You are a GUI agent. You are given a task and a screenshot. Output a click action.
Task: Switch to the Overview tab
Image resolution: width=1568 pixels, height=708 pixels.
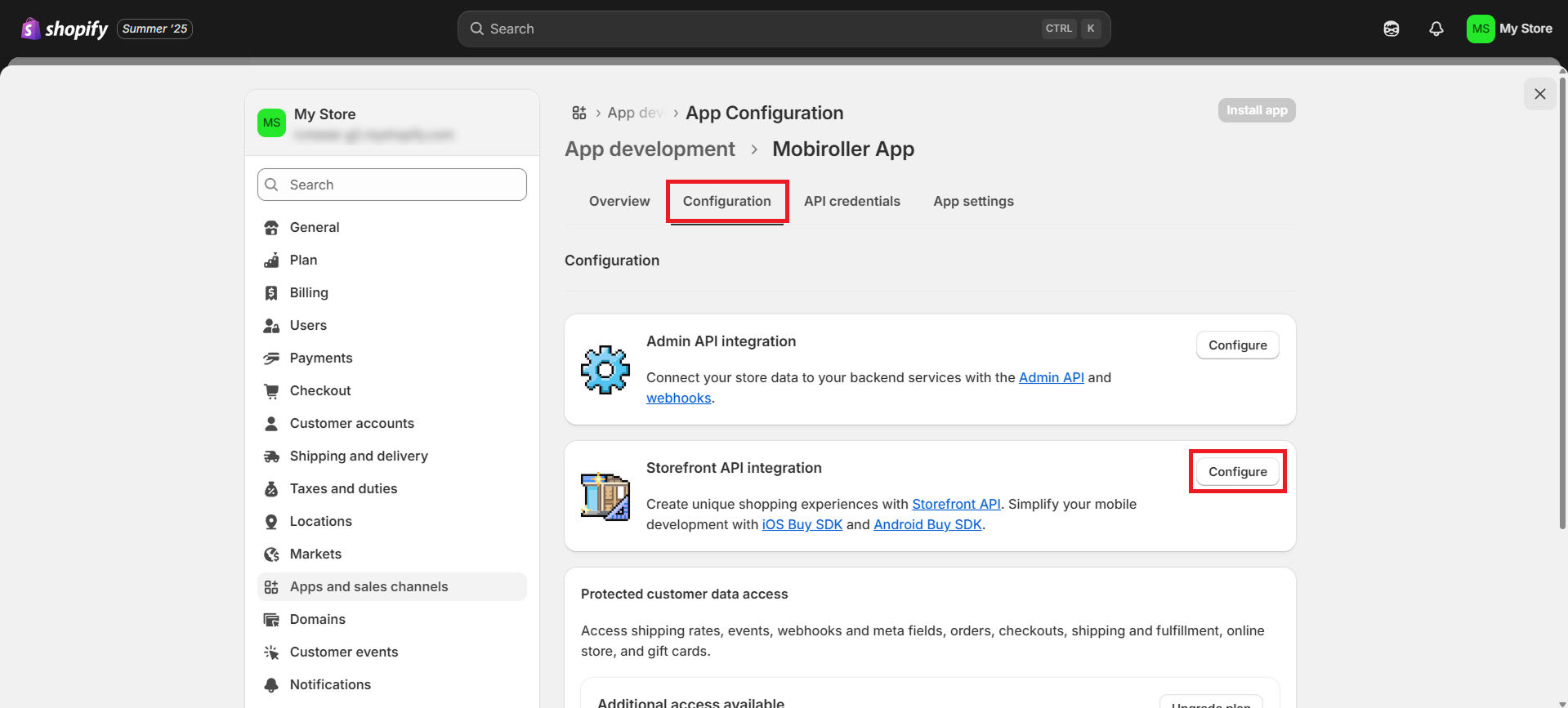[x=619, y=201]
